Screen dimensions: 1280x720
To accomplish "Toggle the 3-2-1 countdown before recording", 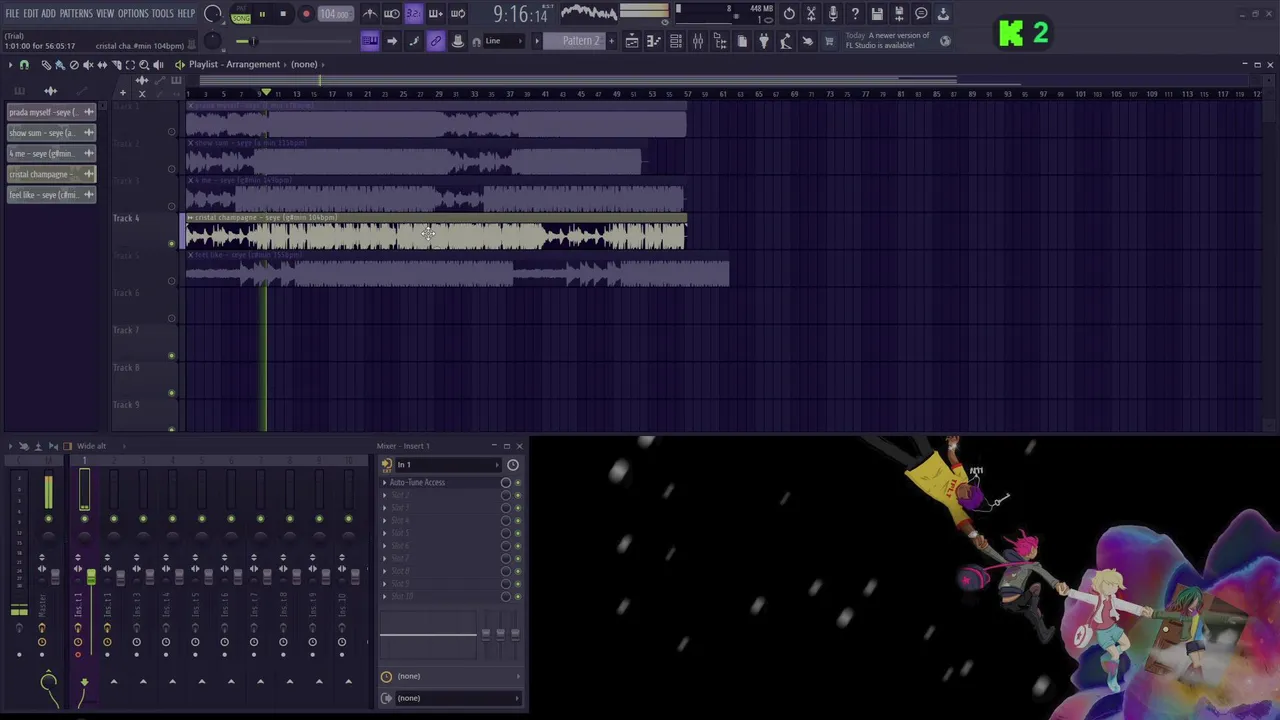I will click(x=413, y=14).
